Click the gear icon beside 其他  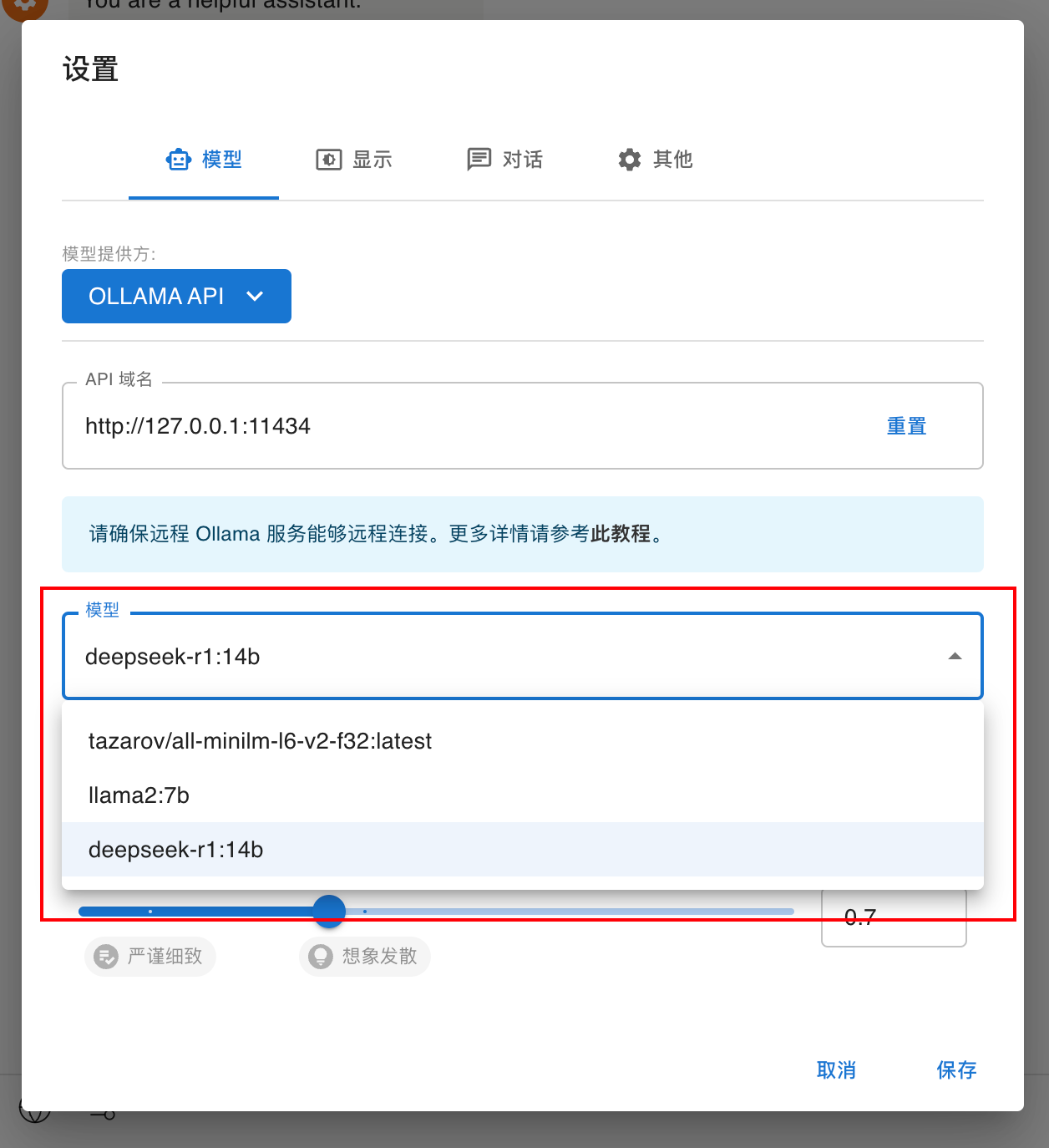click(x=630, y=160)
